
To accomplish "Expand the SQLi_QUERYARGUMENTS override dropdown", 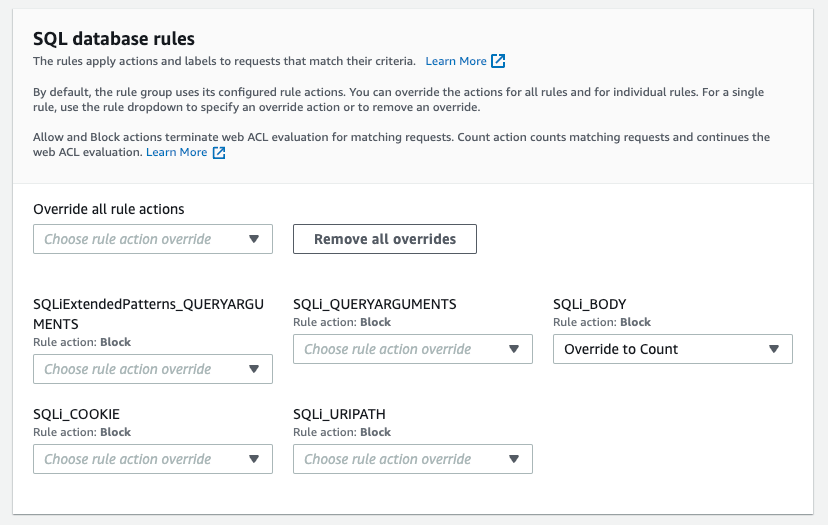I will pos(413,349).
